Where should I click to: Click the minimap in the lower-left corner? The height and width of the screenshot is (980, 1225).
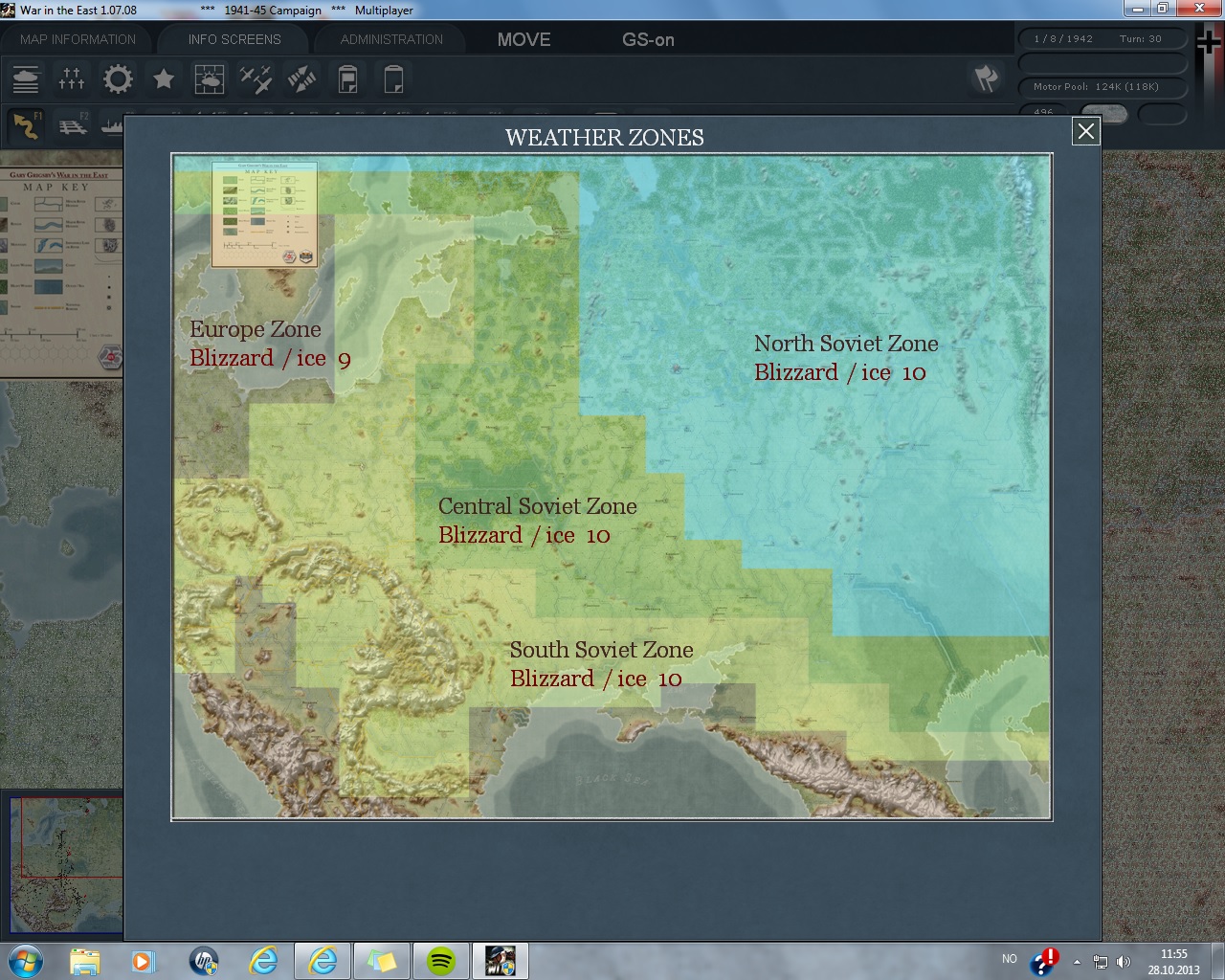point(66,866)
